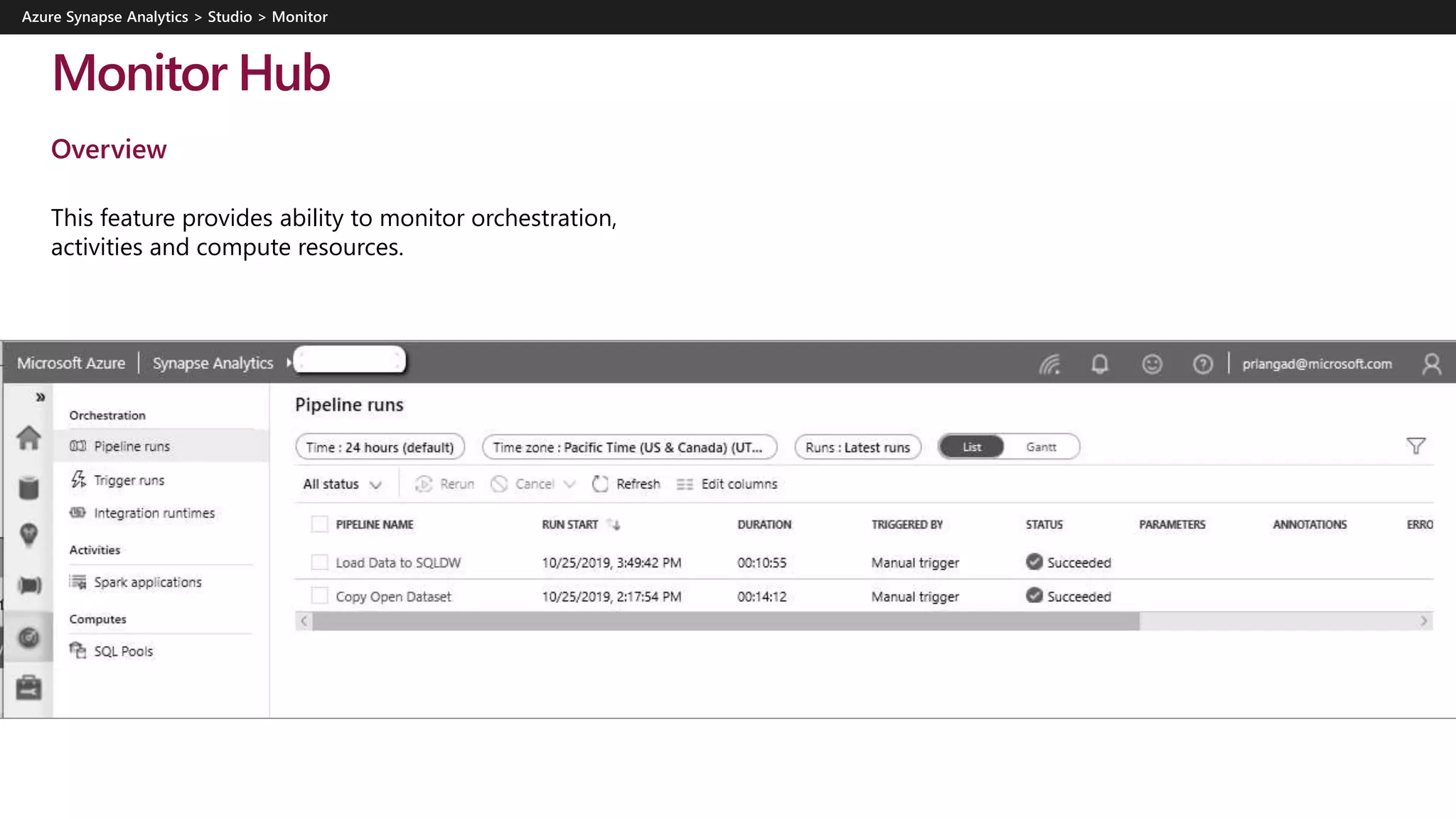This screenshot has width=1456, height=819.
Task: Click the Succeeded status for Copy Open Dataset
Action: pyautogui.click(x=1069, y=596)
